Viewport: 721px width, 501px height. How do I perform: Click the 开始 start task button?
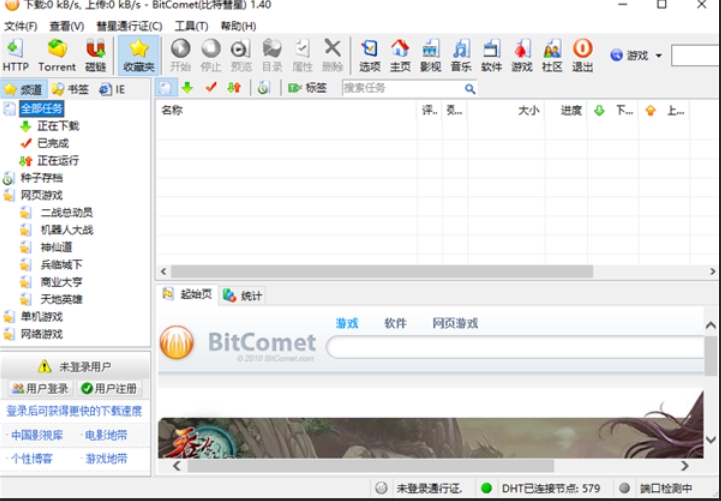tap(180, 55)
